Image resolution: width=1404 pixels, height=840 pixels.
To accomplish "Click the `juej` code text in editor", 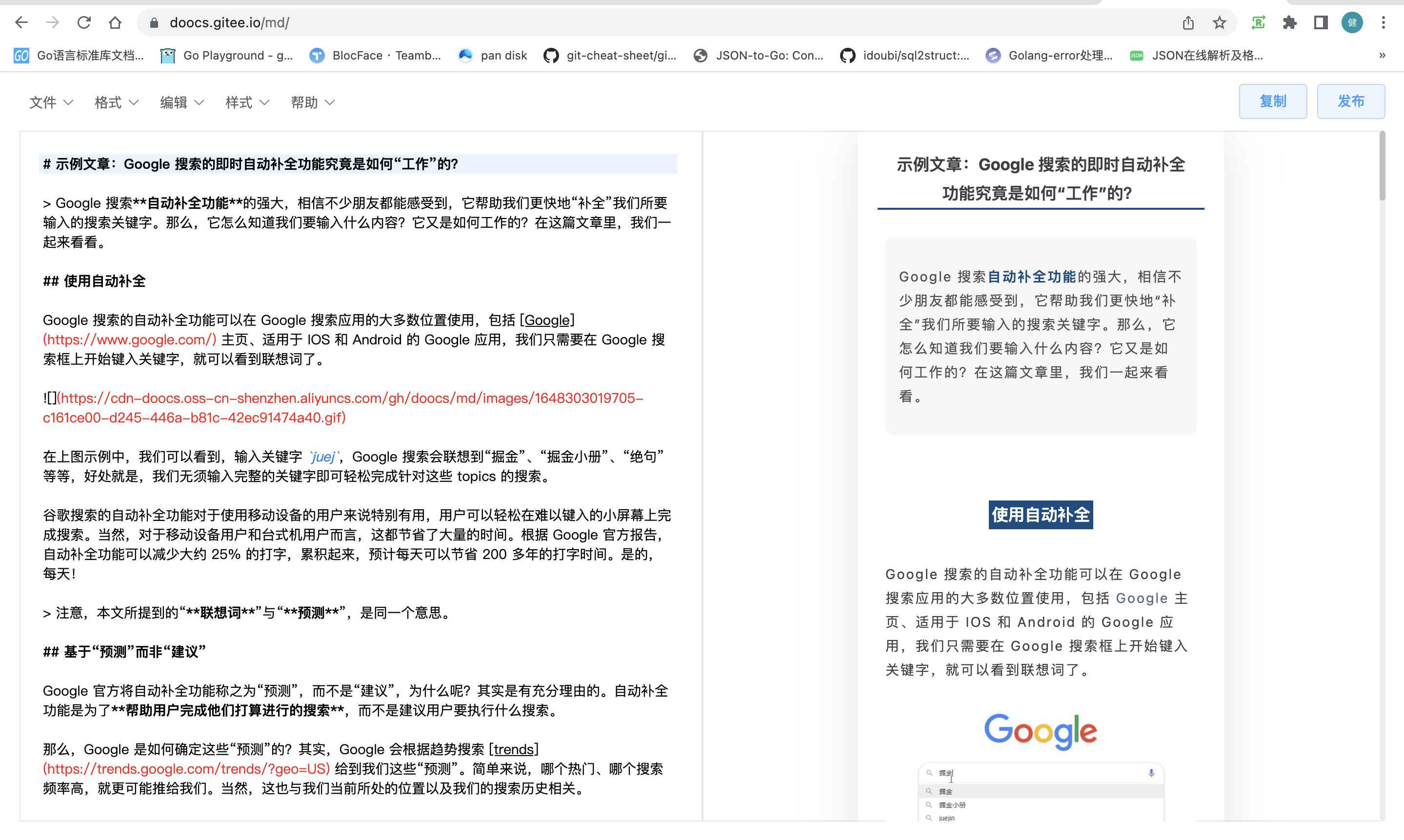I will 324,457.
